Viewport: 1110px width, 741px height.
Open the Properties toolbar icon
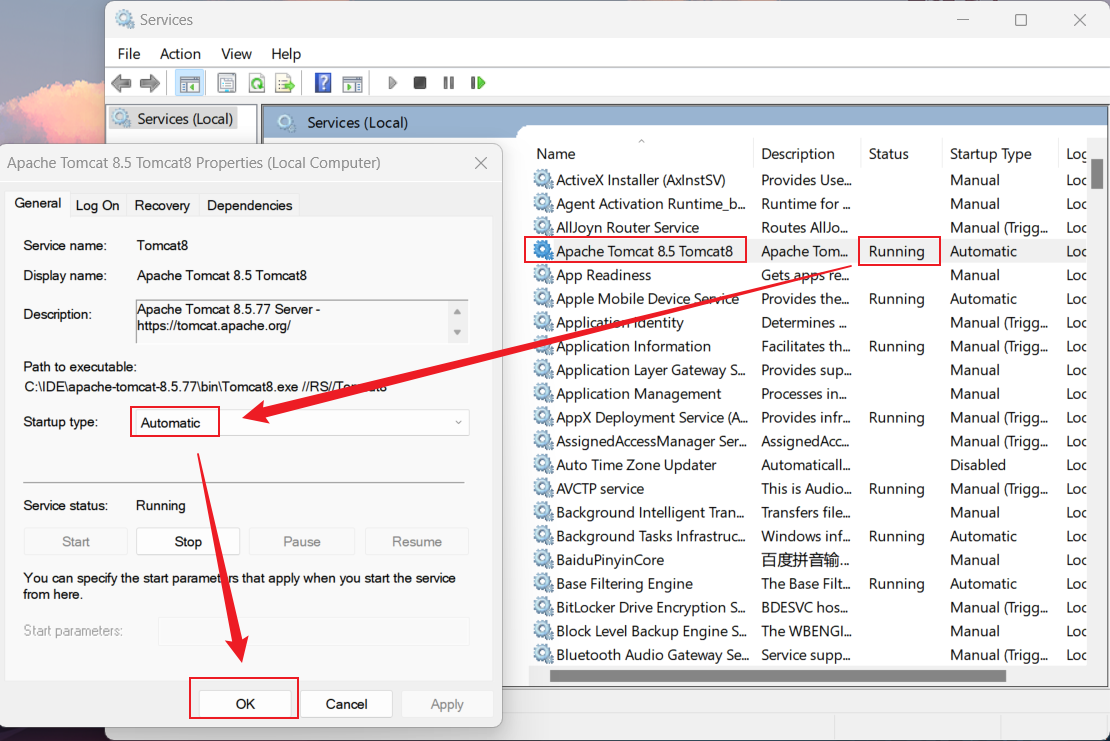pos(227,83)
